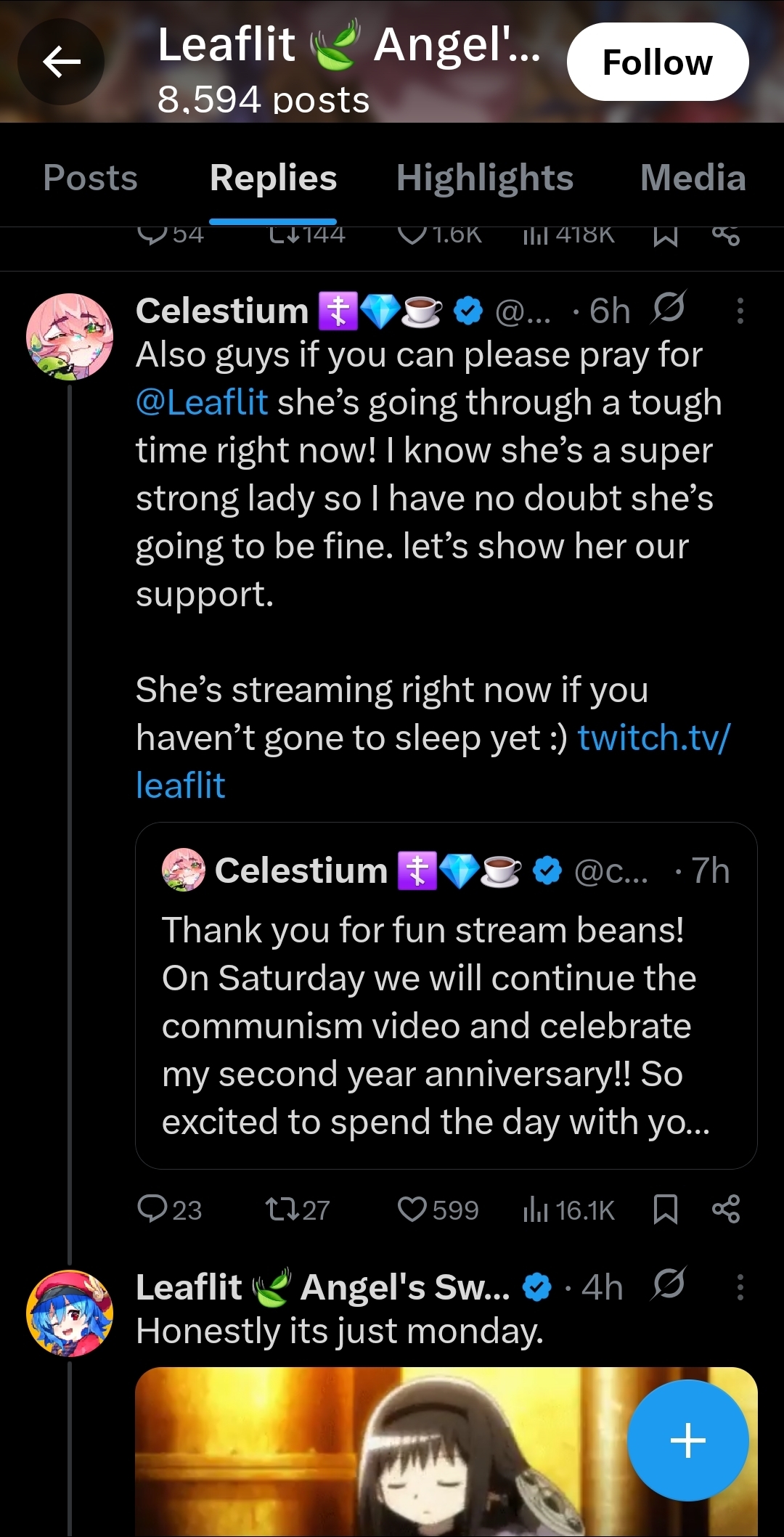Bookmark Celestium's post about Leaflit
This screenshot has height=1537, width=784.
666,1210
